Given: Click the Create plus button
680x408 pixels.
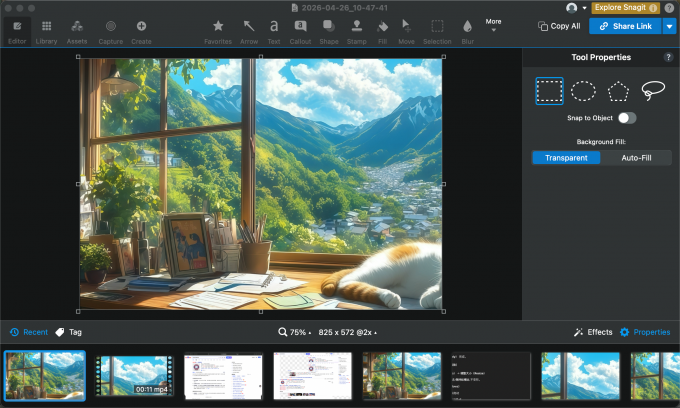Looking at the screenshot, I should pyautogui.click(x=141, y=32).
